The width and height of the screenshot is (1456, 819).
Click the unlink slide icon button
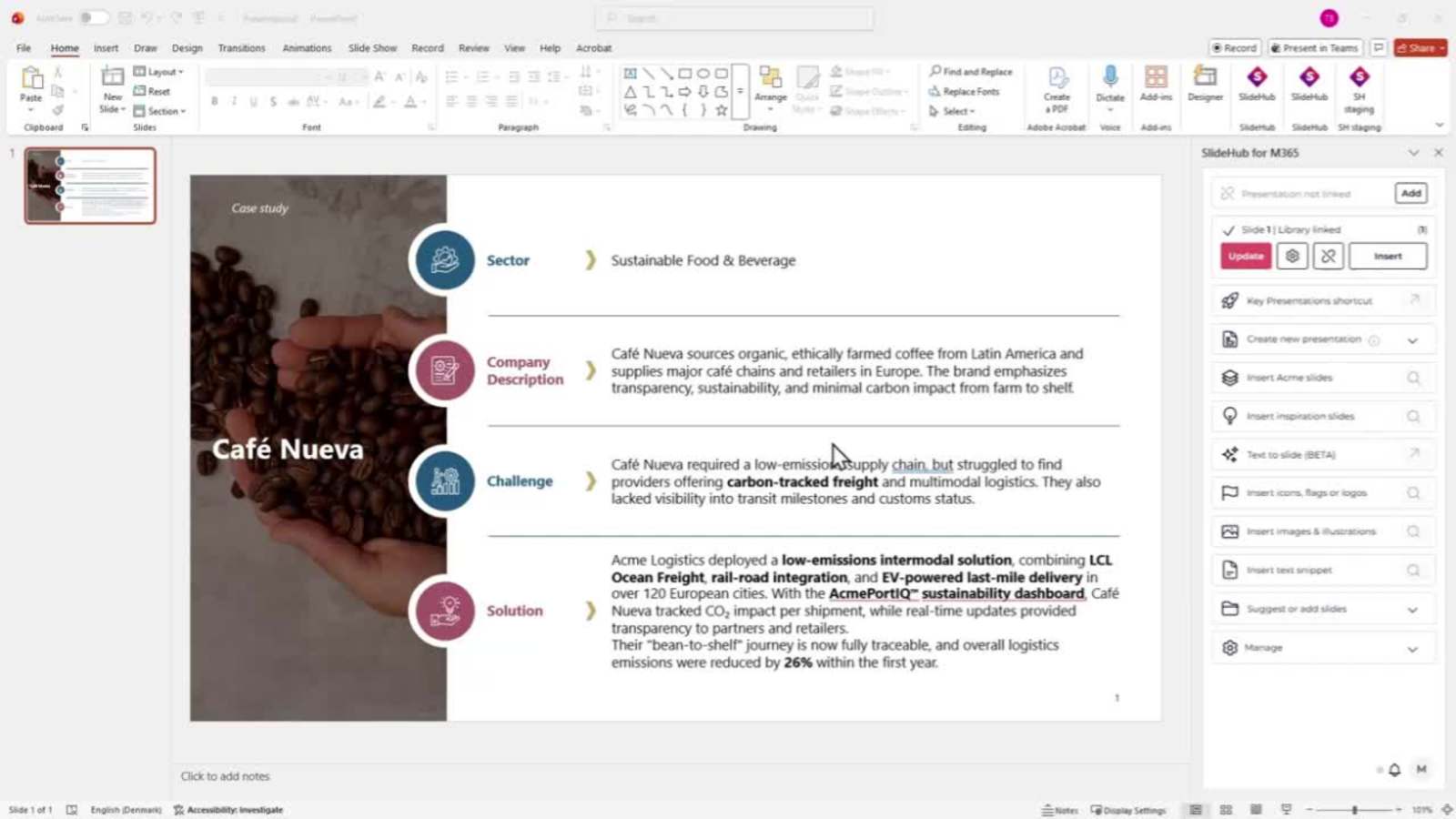point(1328,257)
